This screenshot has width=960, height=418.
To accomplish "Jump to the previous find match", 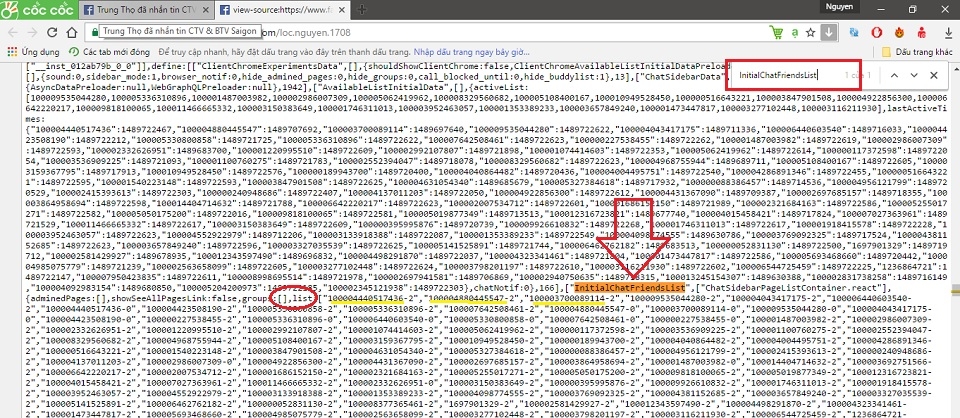I will pos(893,75).
